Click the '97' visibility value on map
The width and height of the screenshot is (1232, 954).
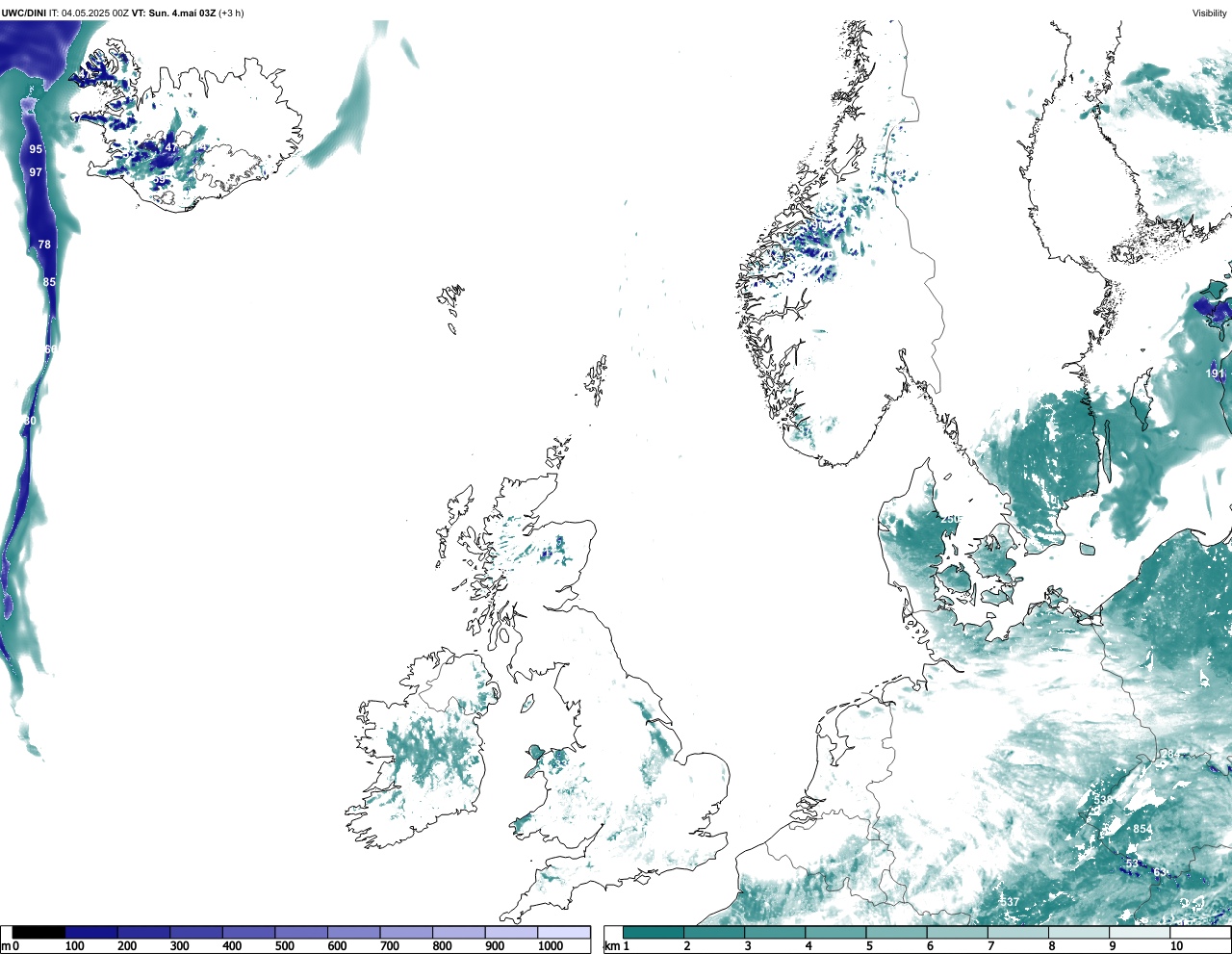click(x=36, y=172)
